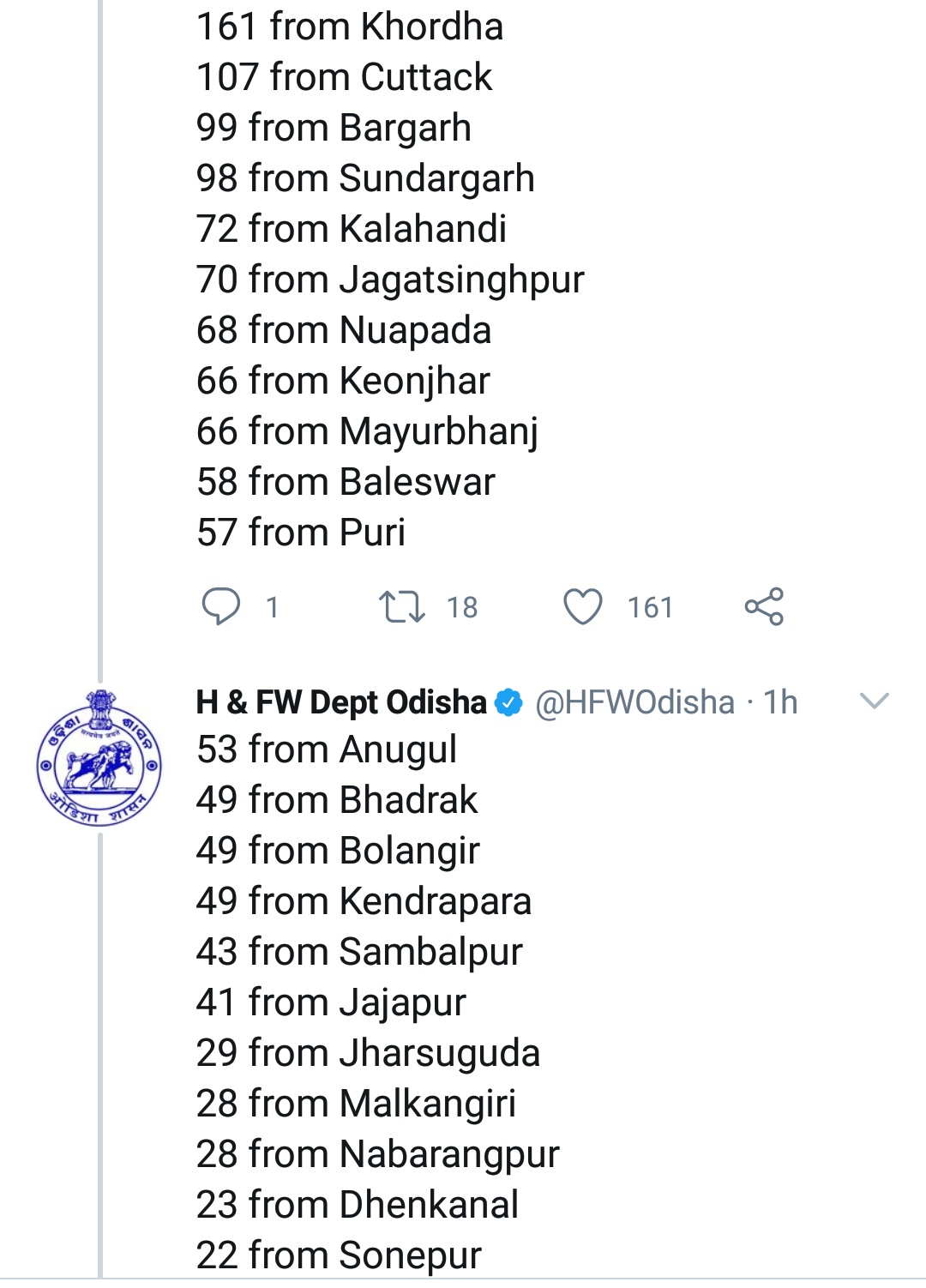Open the Odisha government emblem avatar
Screen dimensions: 926x1288
pyautogui.click(x=99, y=758)
